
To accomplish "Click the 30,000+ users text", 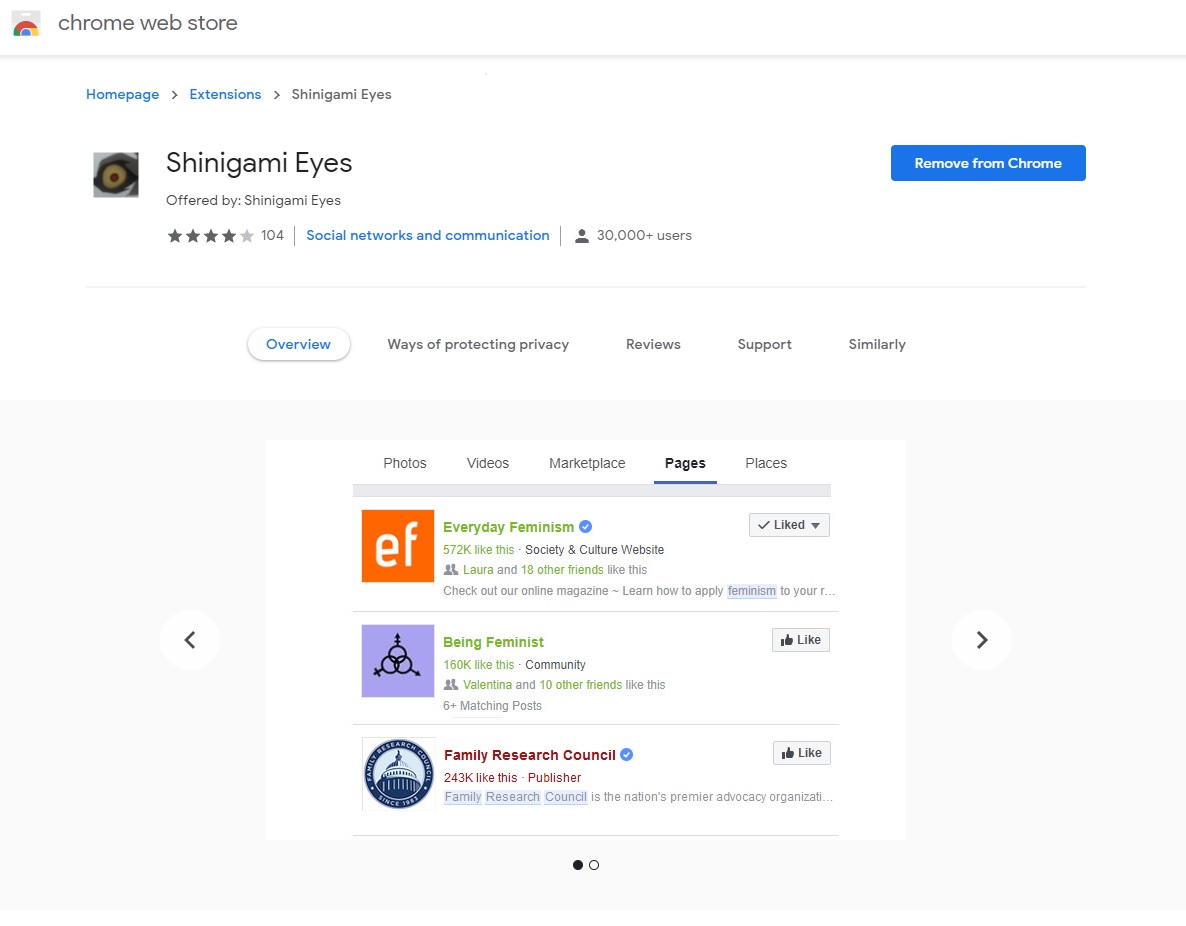I will point(644,235).
